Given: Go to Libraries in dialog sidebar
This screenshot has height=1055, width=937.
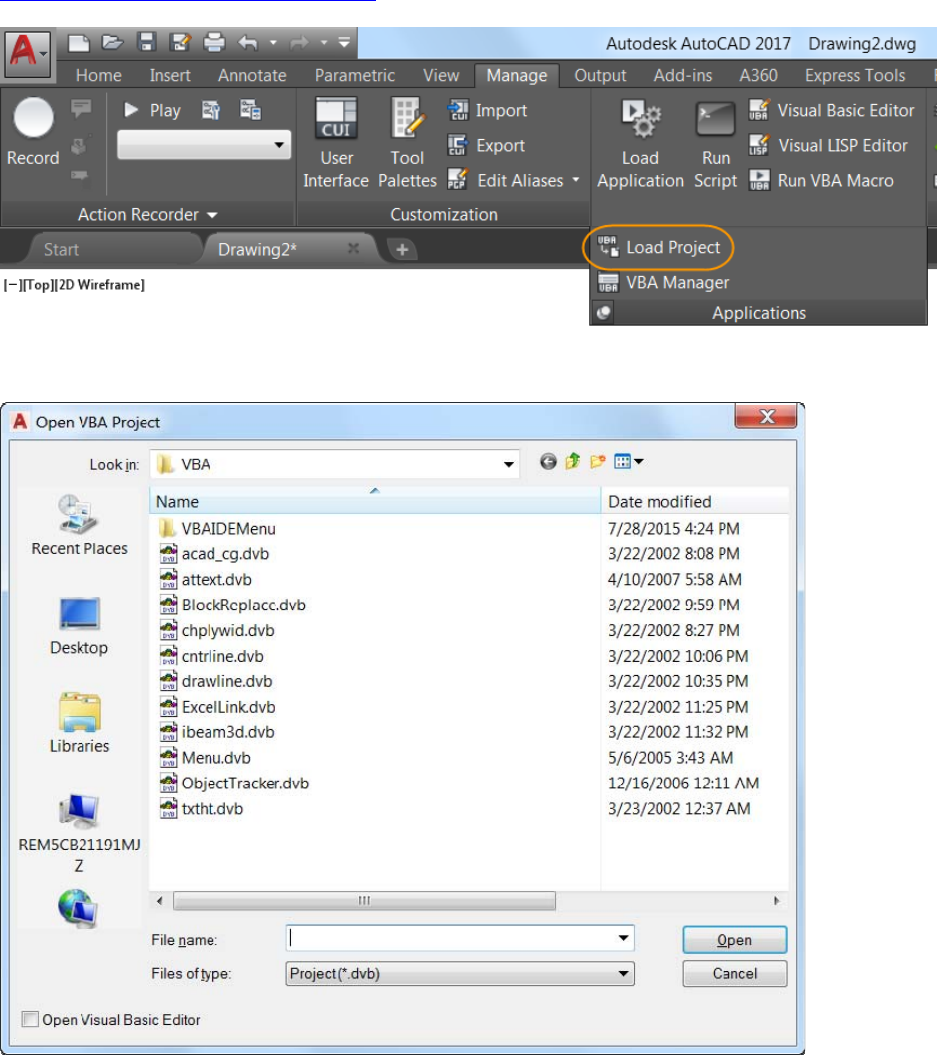Looking at the screenshot, I should [x=79, y=723].
